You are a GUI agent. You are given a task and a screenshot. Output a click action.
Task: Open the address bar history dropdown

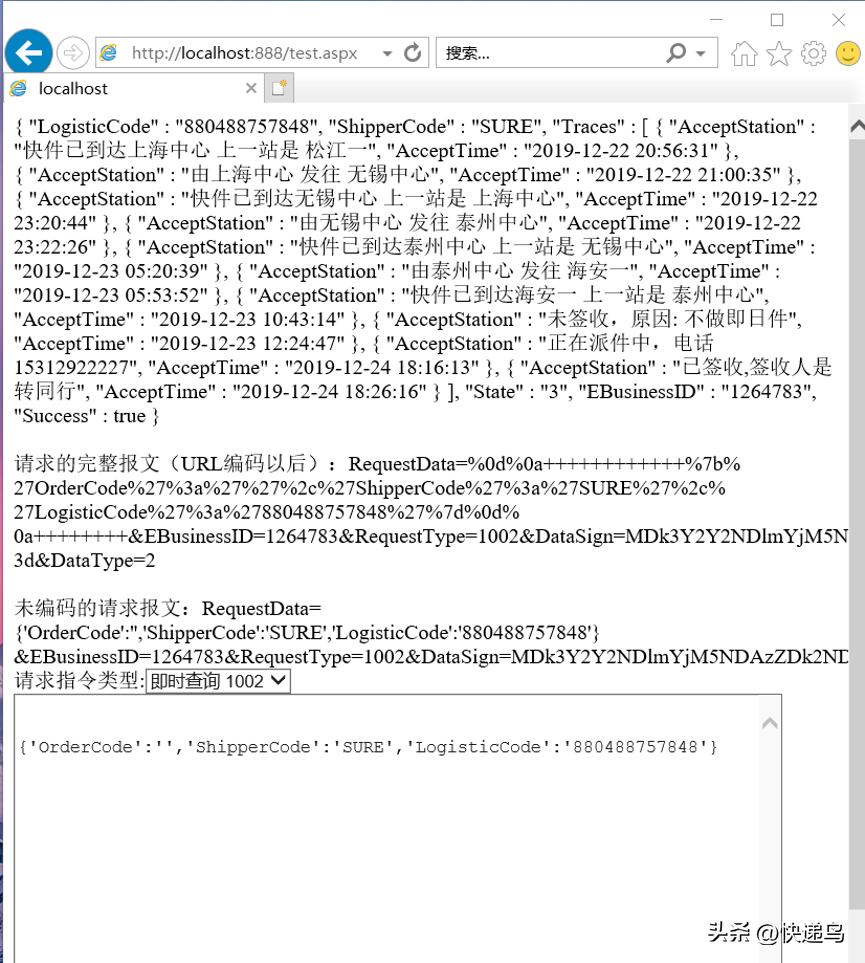387,52
